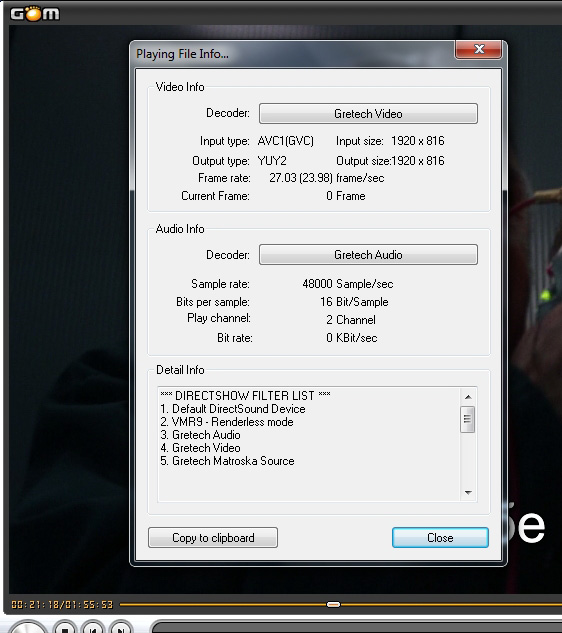Click the Next track button
562x633 pixels.
pyautogui.click(x=120, y=627)
